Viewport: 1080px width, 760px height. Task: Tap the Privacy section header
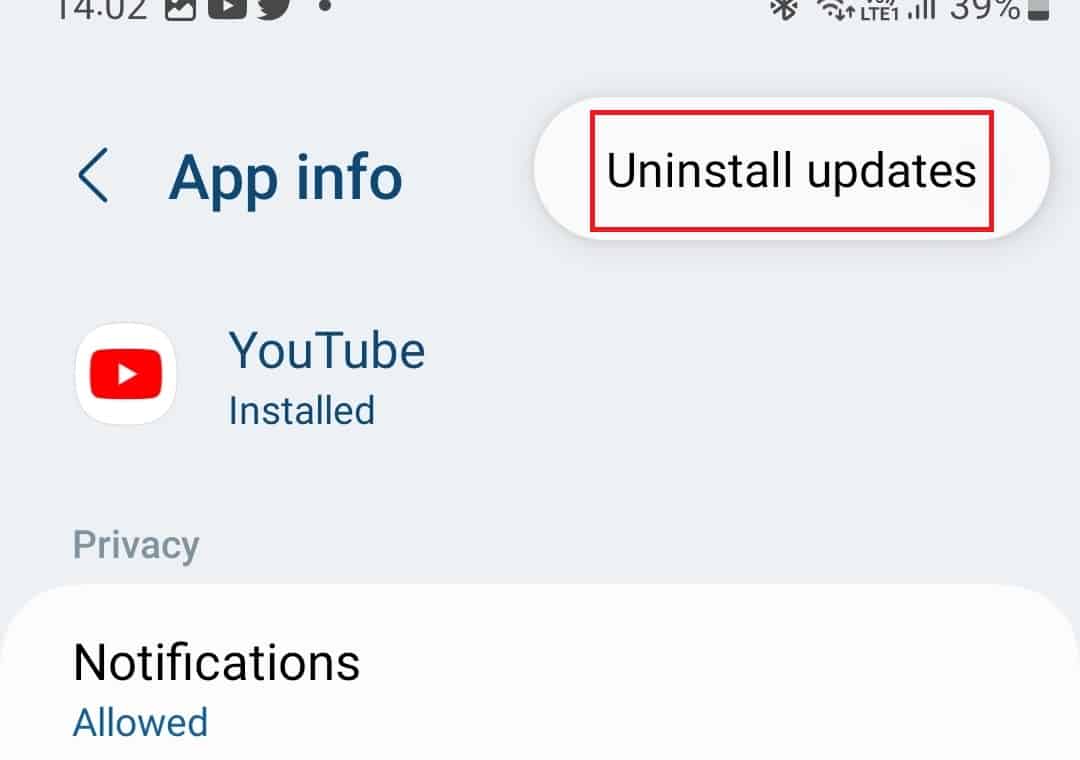point(136,545)
